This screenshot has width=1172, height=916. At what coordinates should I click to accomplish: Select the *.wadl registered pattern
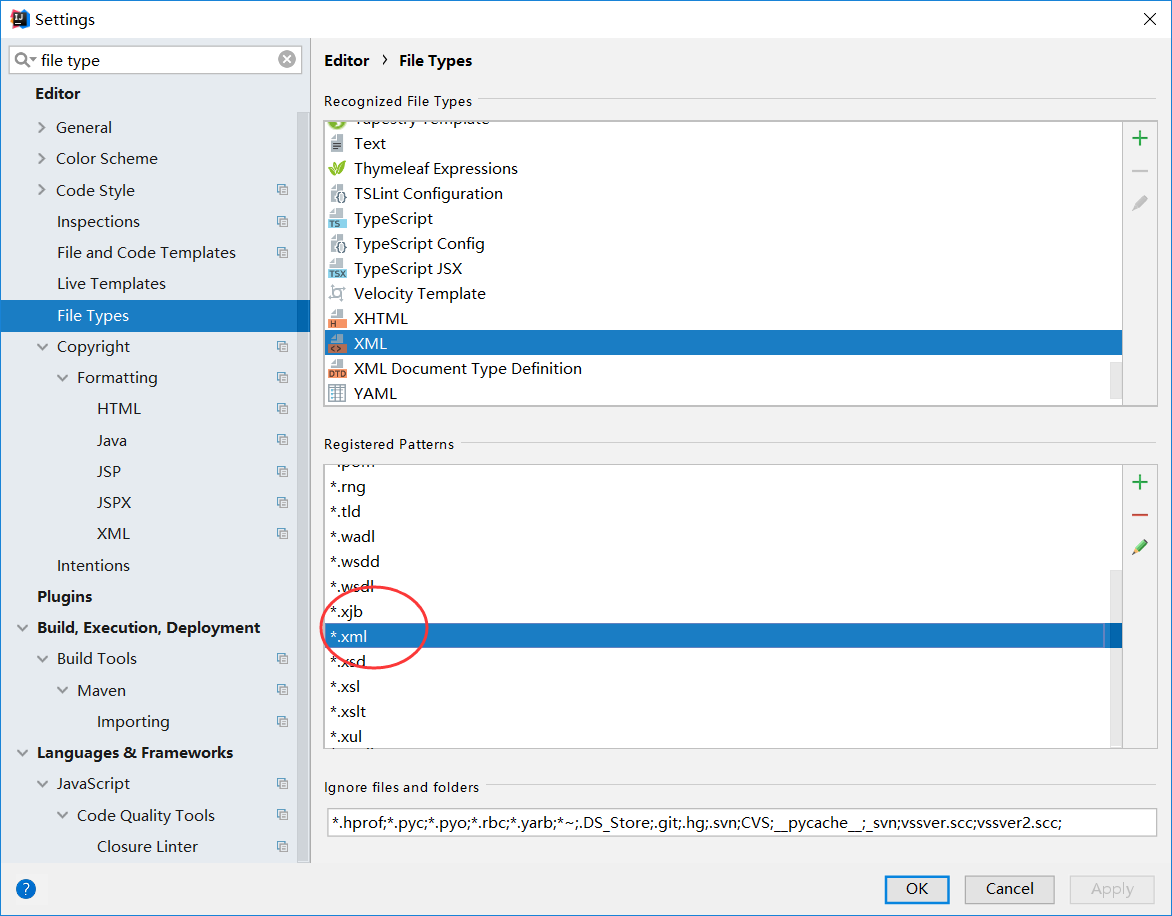pyautogui.click(x=718, y=536)
